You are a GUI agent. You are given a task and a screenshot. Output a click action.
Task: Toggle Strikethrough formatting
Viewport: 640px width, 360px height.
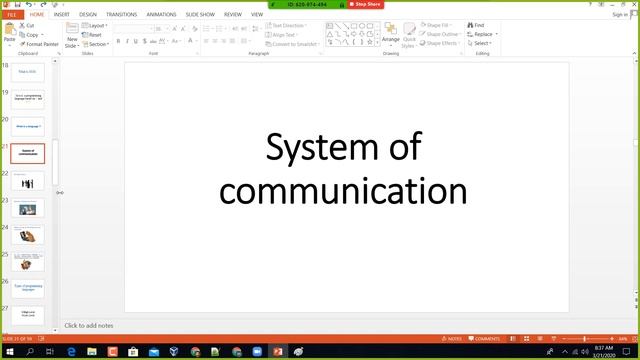(x=153, y=41)
